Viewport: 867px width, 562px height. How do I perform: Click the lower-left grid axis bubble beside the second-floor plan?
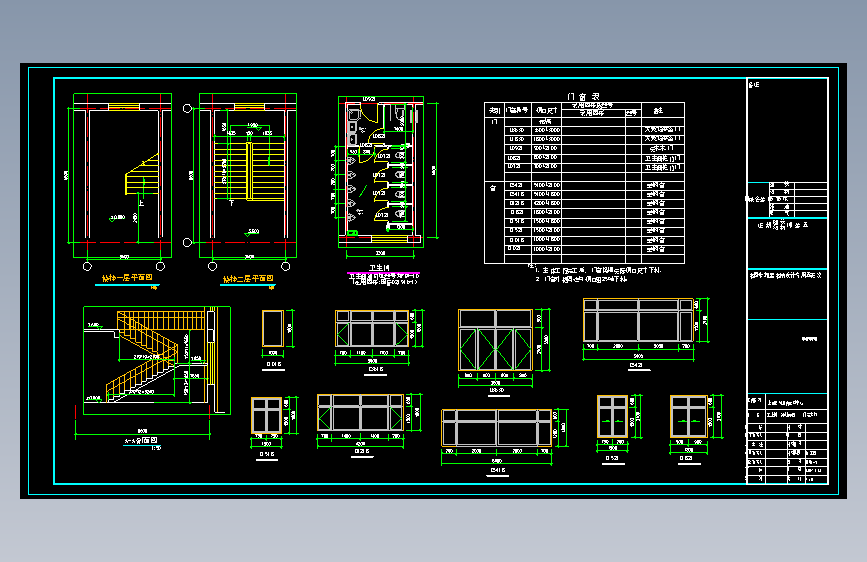[x=187, y=242]
